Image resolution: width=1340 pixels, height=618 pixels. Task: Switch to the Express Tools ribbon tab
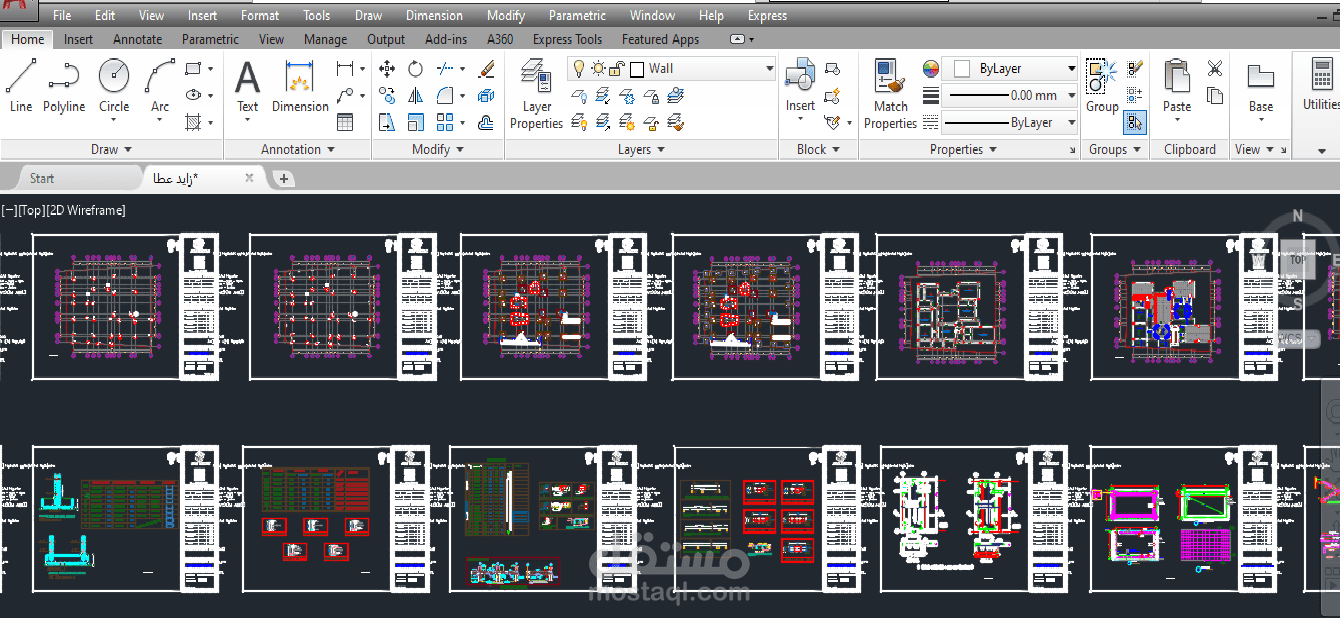click(x=567, y=39)
